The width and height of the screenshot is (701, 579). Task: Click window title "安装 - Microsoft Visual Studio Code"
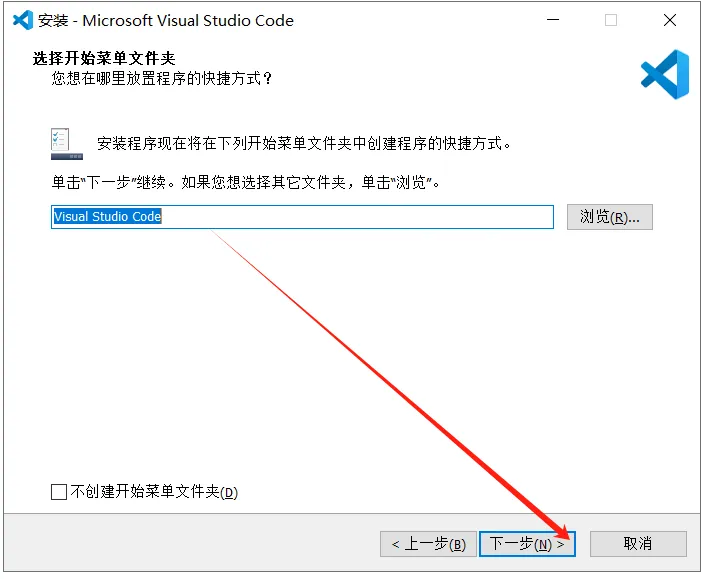point(166,21)
